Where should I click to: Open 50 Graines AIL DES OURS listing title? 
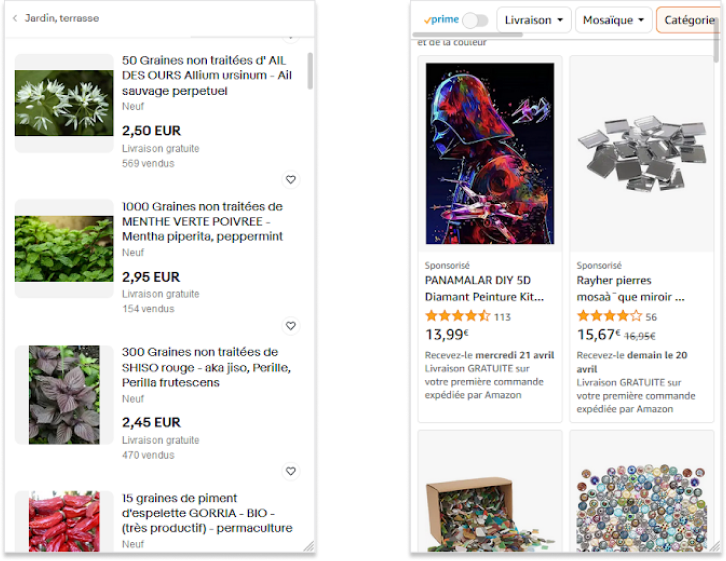point(207,75)
